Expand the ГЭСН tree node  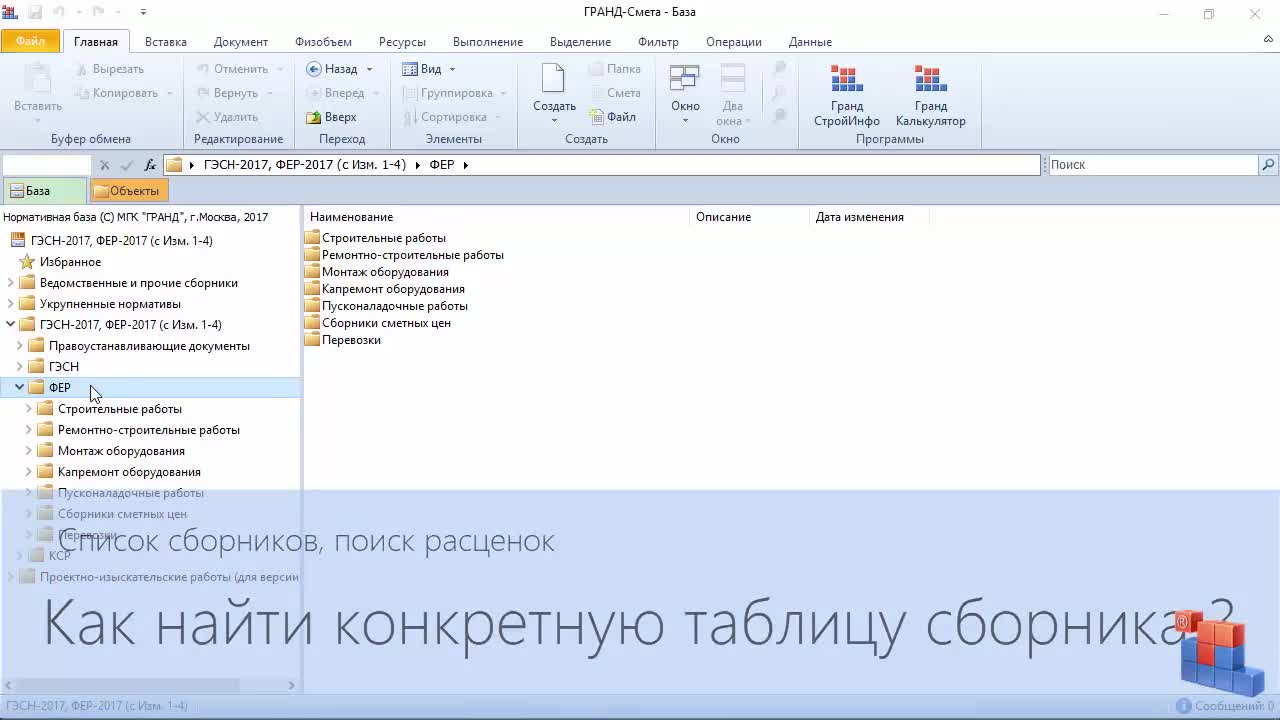(x=19, y=367)
